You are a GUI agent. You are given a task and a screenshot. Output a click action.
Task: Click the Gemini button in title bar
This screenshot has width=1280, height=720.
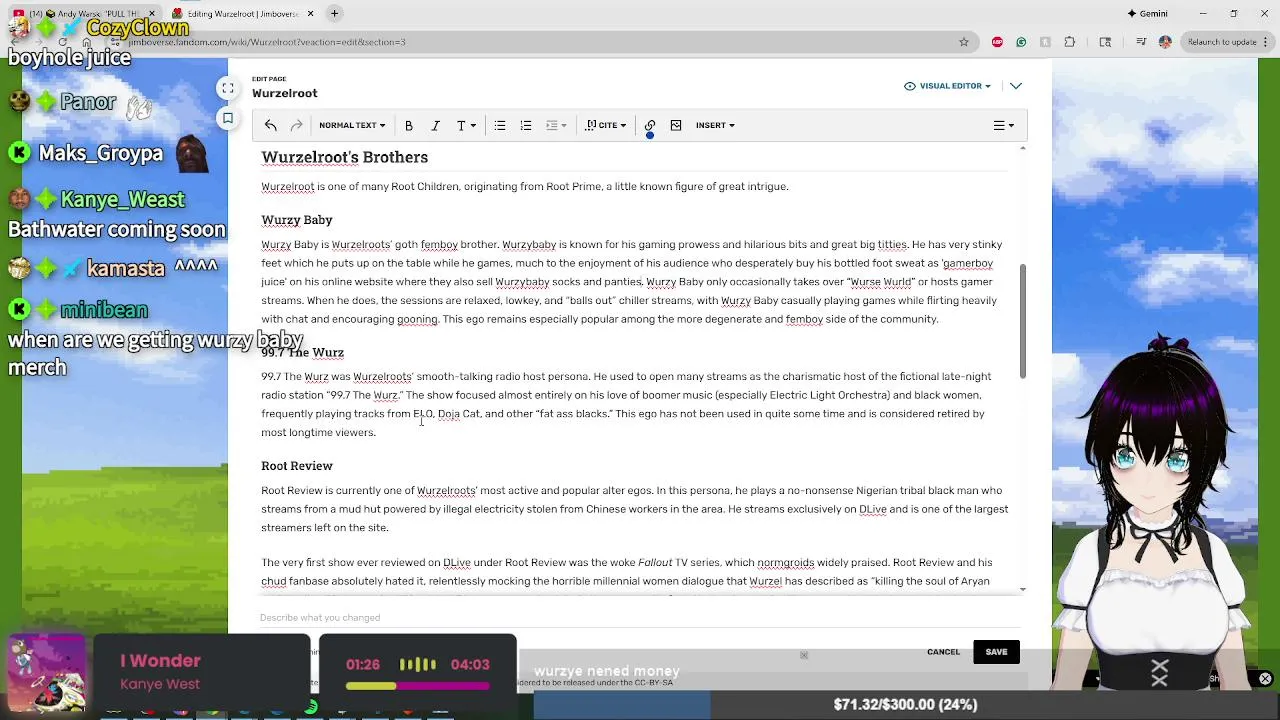point(1147,13)
